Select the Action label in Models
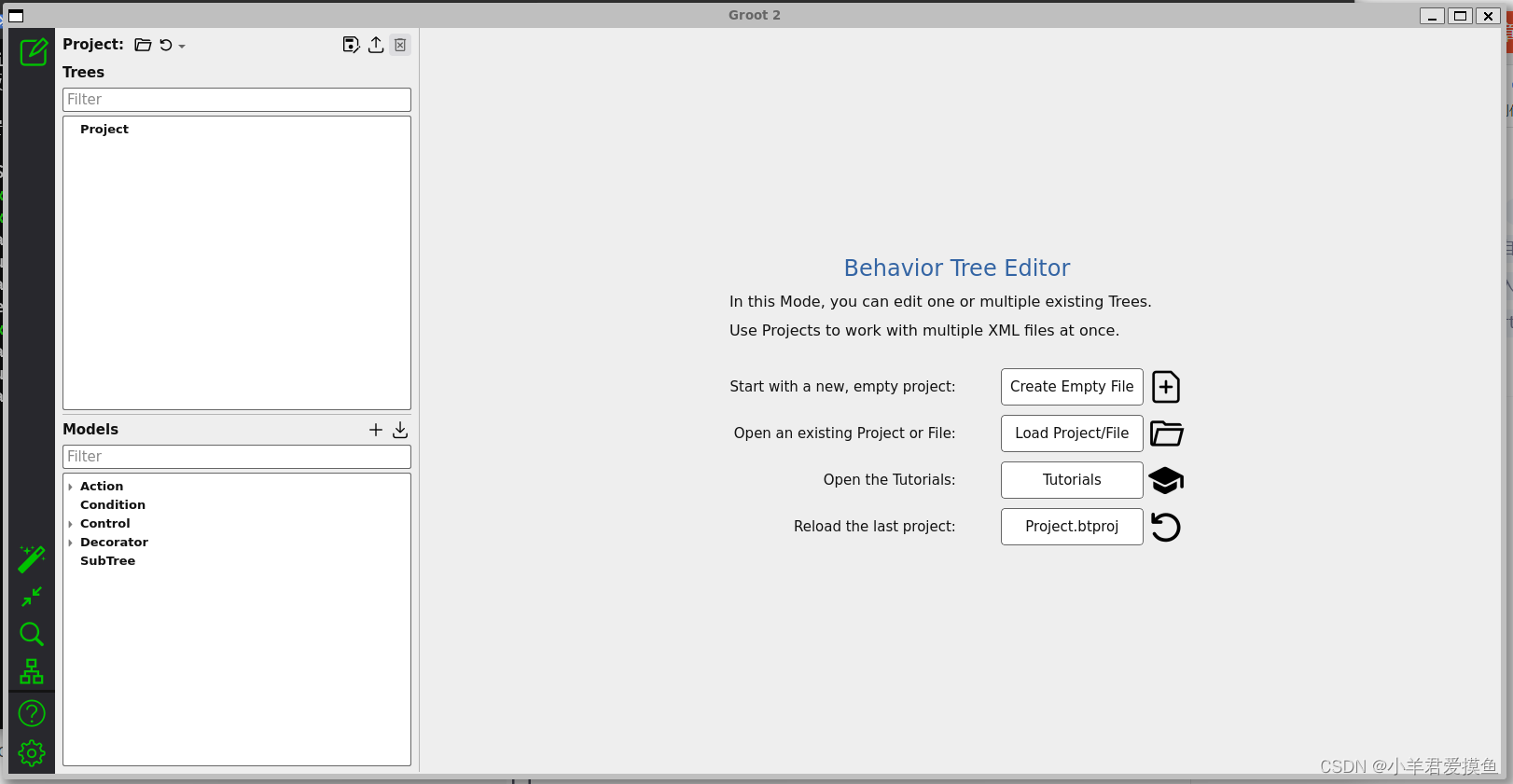 pyautogui.click(x=102, y=487)
